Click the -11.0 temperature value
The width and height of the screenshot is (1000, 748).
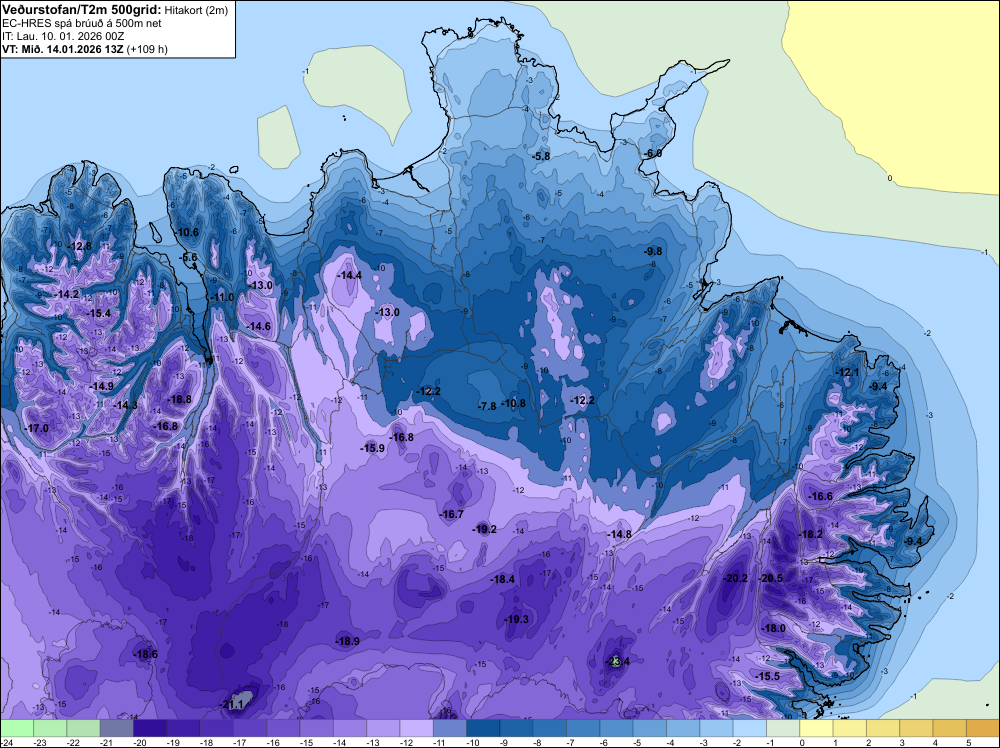223,297
